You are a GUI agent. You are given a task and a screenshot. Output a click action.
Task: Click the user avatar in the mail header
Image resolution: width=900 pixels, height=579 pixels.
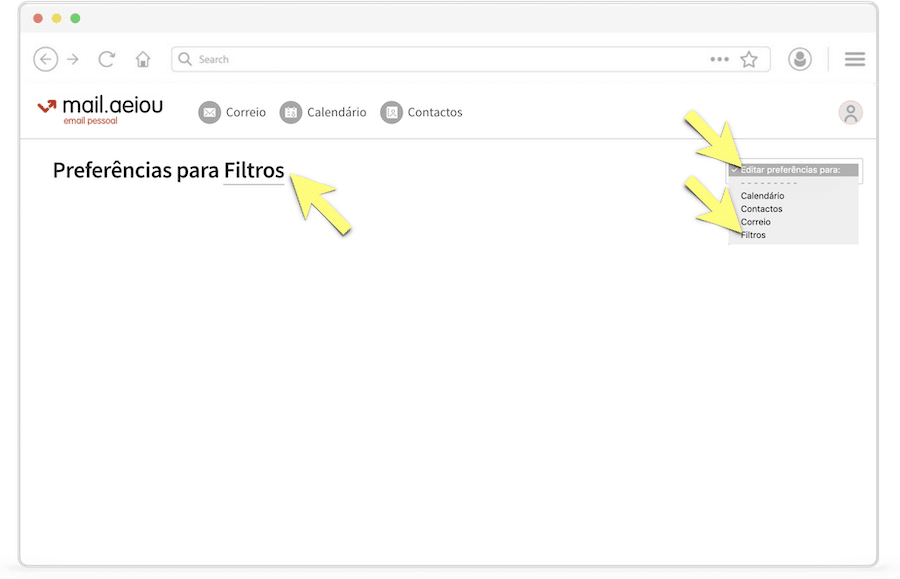pos(851,112)
